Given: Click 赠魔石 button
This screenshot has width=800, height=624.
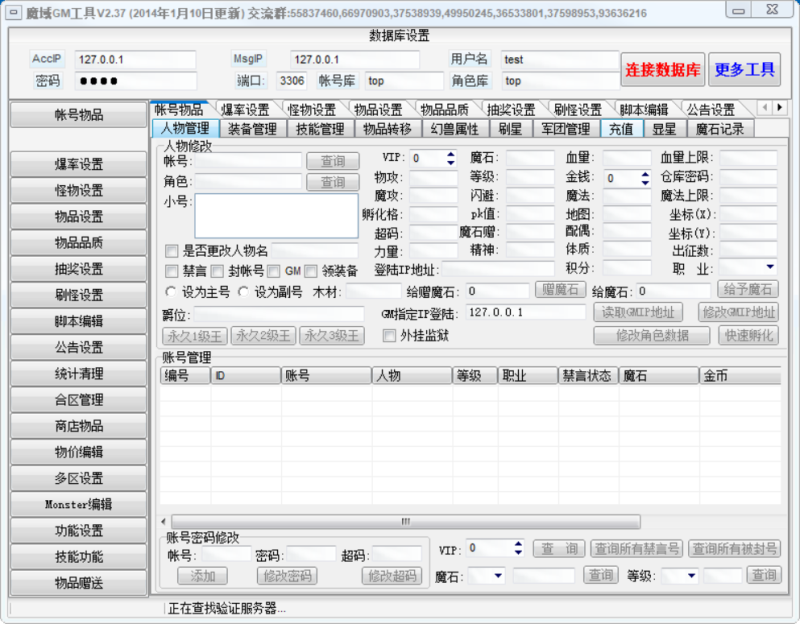Looking at the screenshot, I should click(560, 290).
